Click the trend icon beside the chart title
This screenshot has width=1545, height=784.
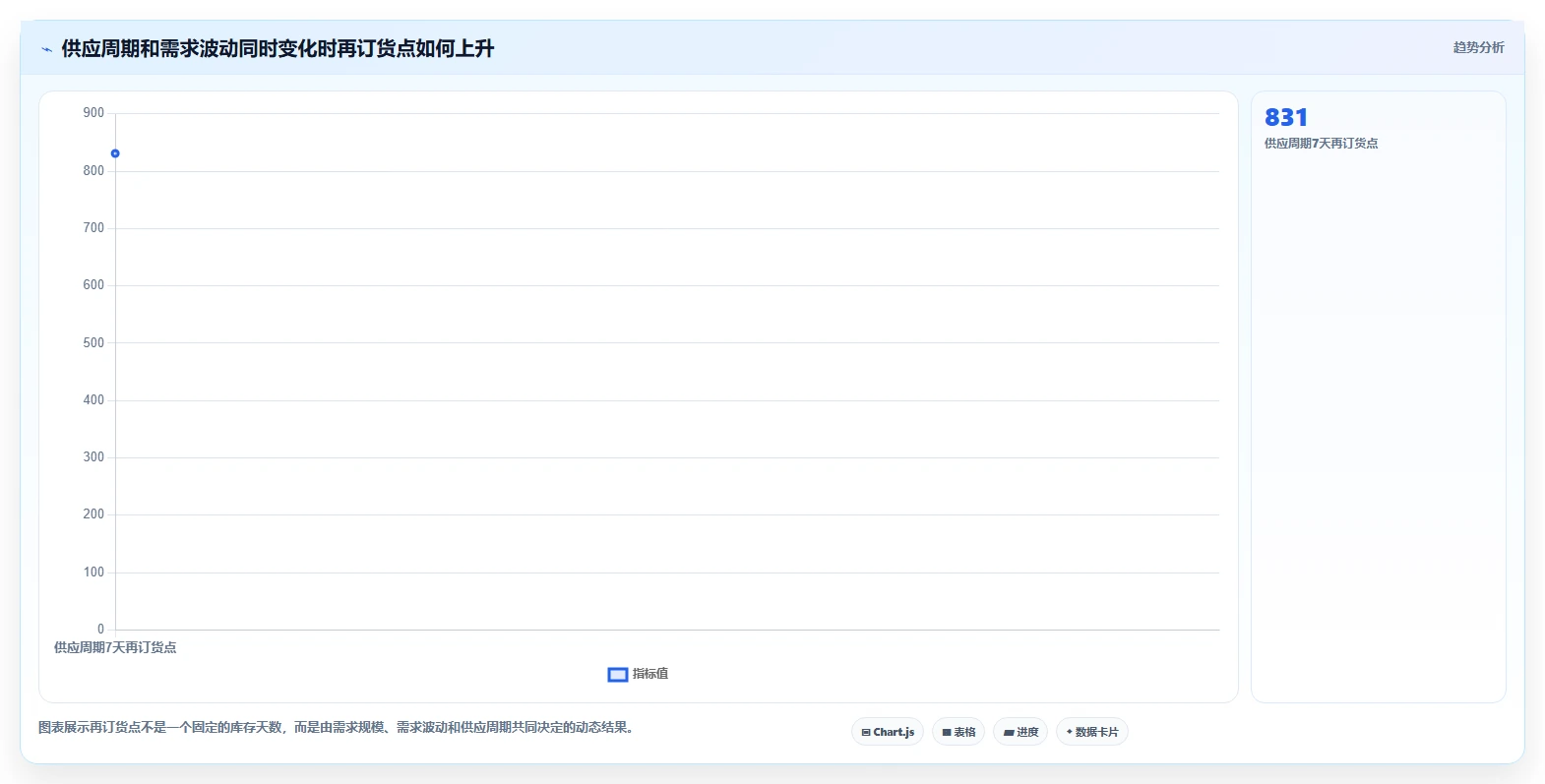click(46, 49)
